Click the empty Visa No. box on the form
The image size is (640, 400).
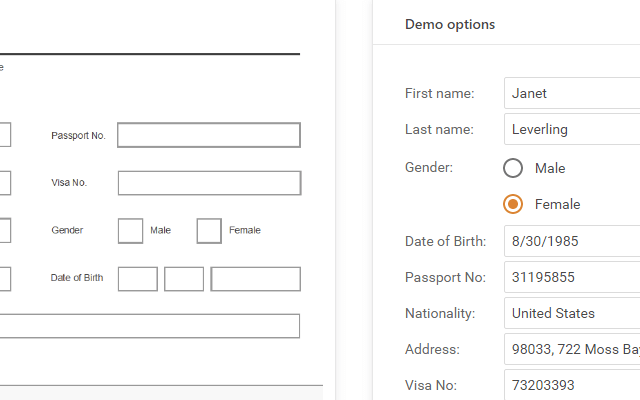pos(209,183)
